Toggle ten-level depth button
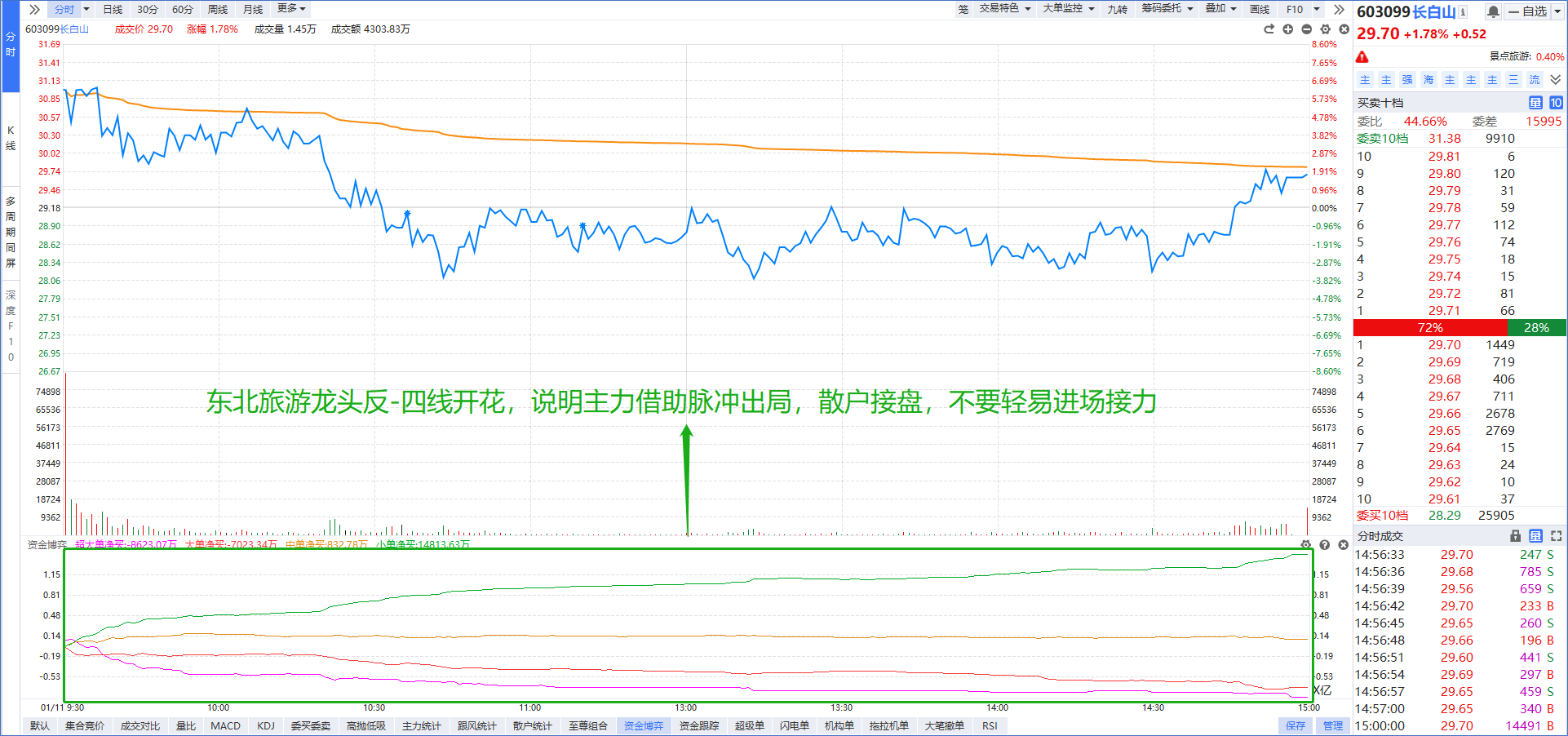 [x=1556, y=103]
